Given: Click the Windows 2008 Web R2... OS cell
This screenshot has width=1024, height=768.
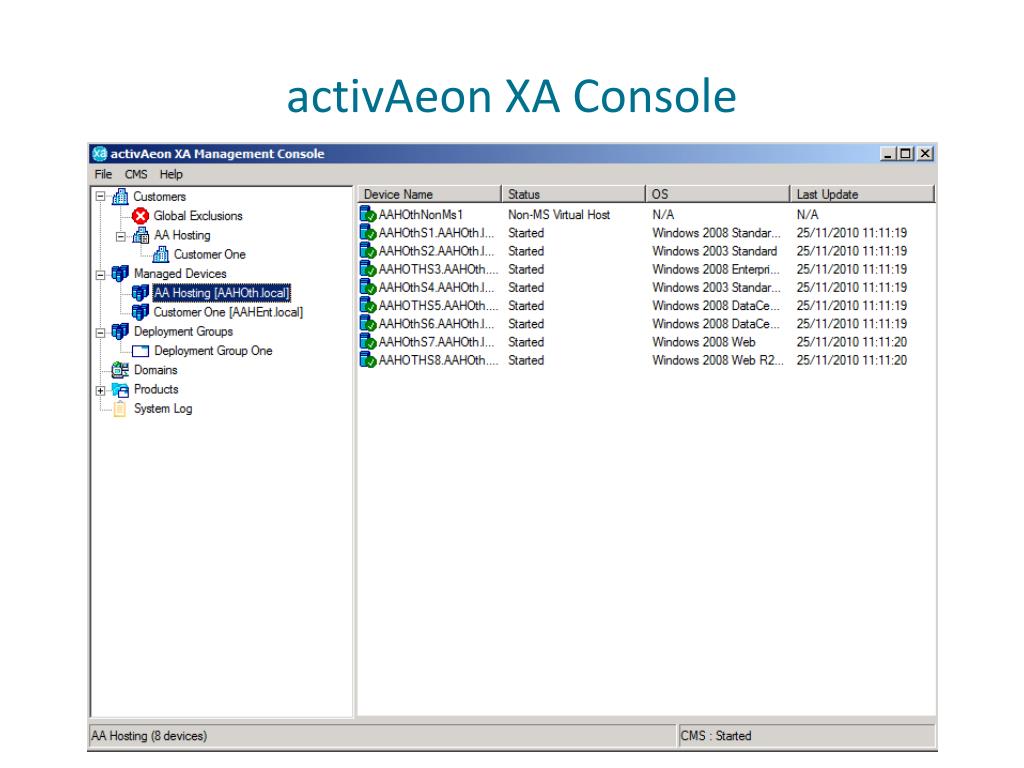Looking at the screenshot, I should click(x=718, y=360).
